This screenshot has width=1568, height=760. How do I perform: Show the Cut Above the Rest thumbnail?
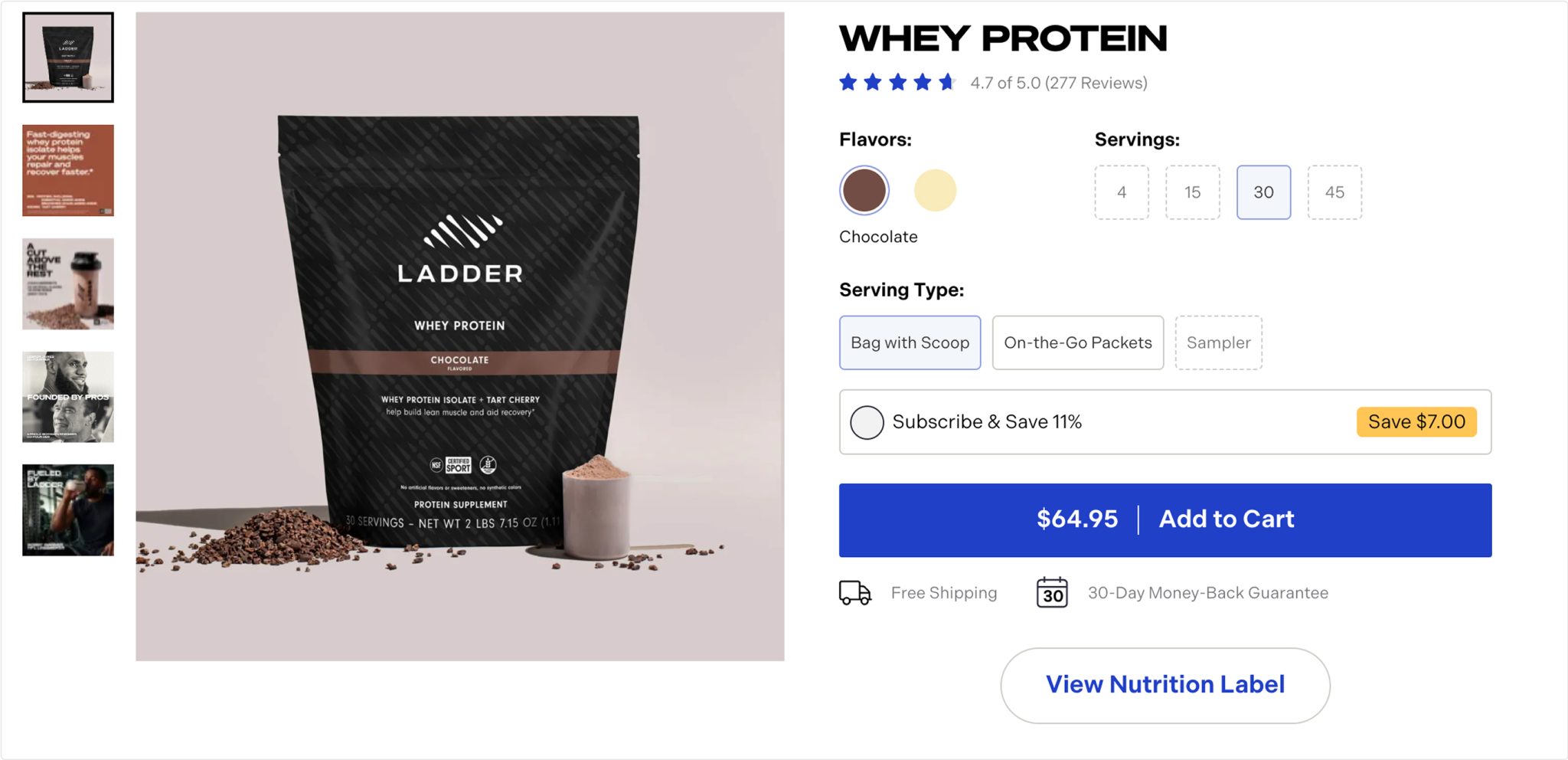68,283
